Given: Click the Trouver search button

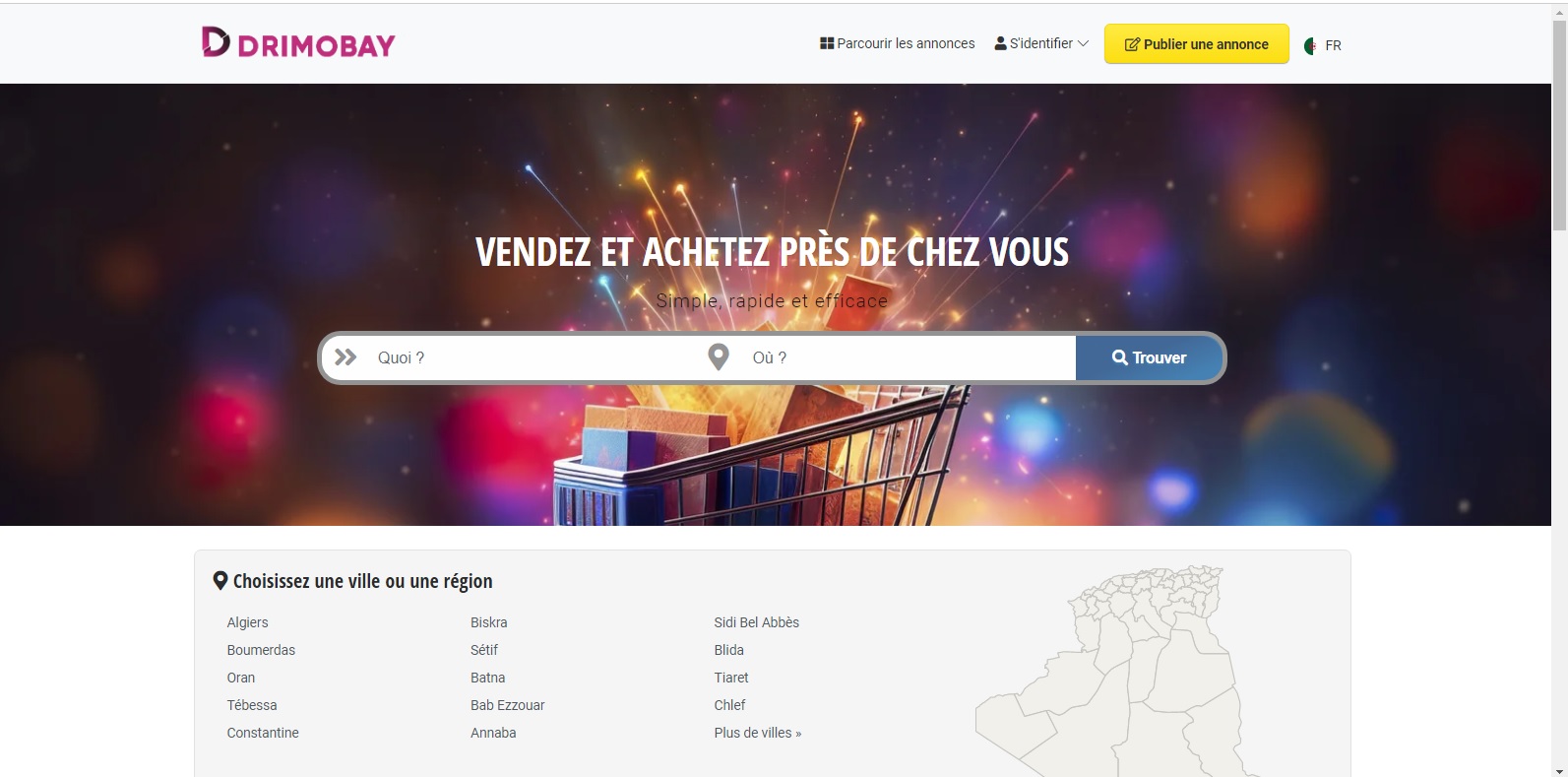Looking at the screenshot, I should click(1150, 357).
